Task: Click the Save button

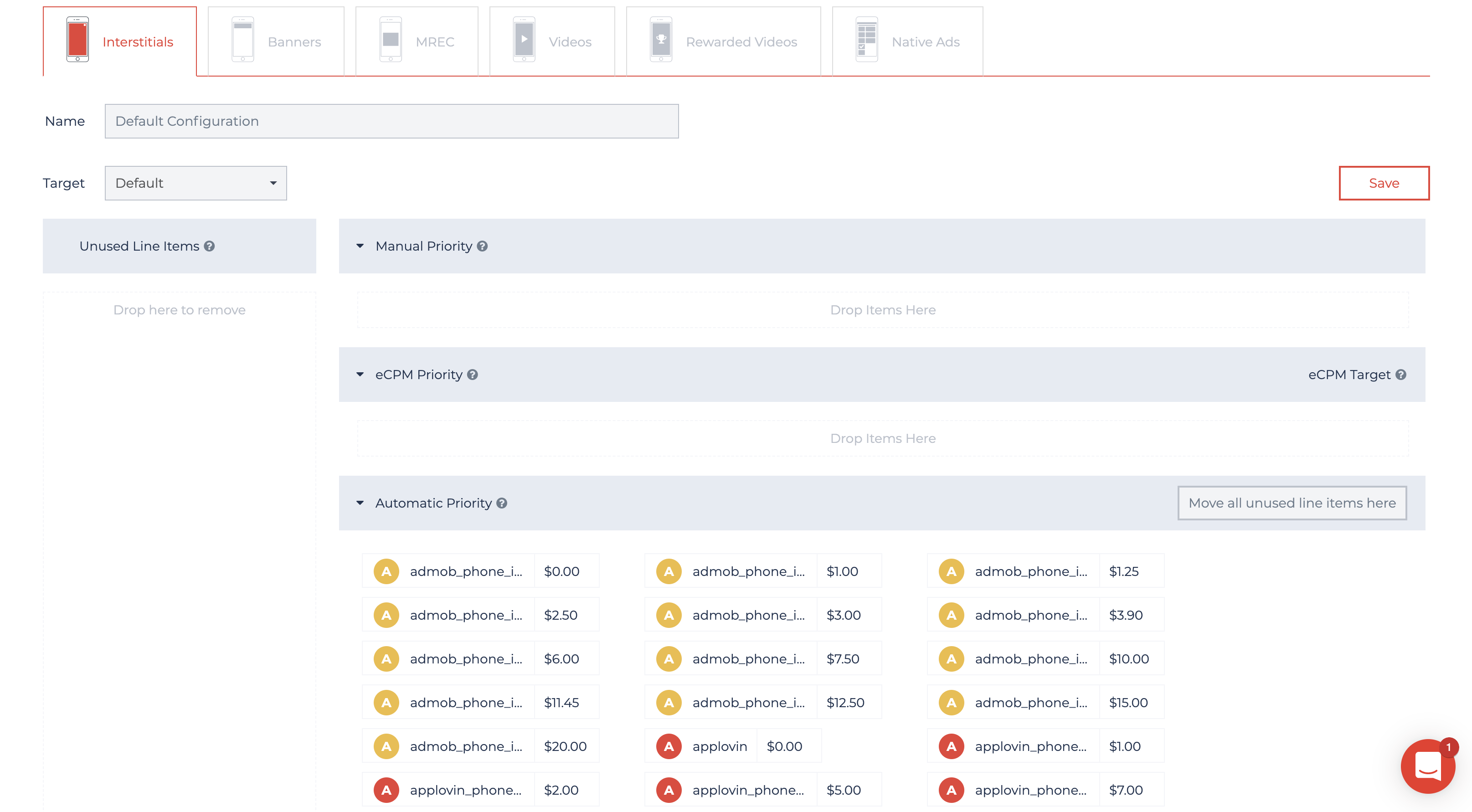Action: pyautogui.click(x=1384, y=184)
